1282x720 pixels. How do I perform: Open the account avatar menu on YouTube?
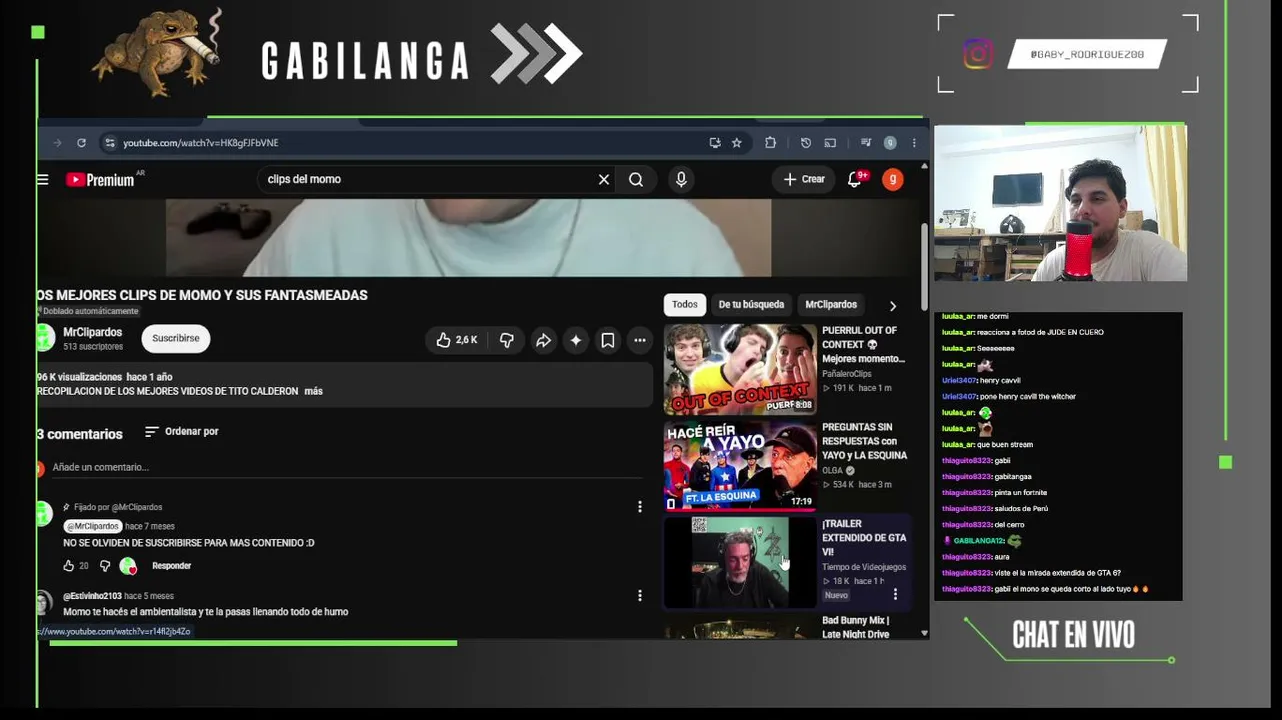click(893, 180)
